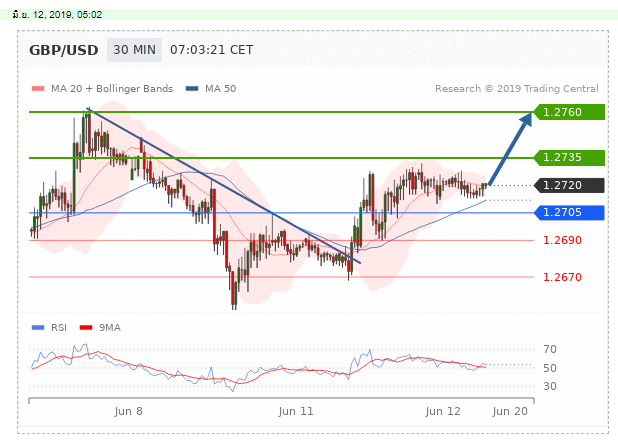Click the Jun 20 date axis label

pos(510,411)
